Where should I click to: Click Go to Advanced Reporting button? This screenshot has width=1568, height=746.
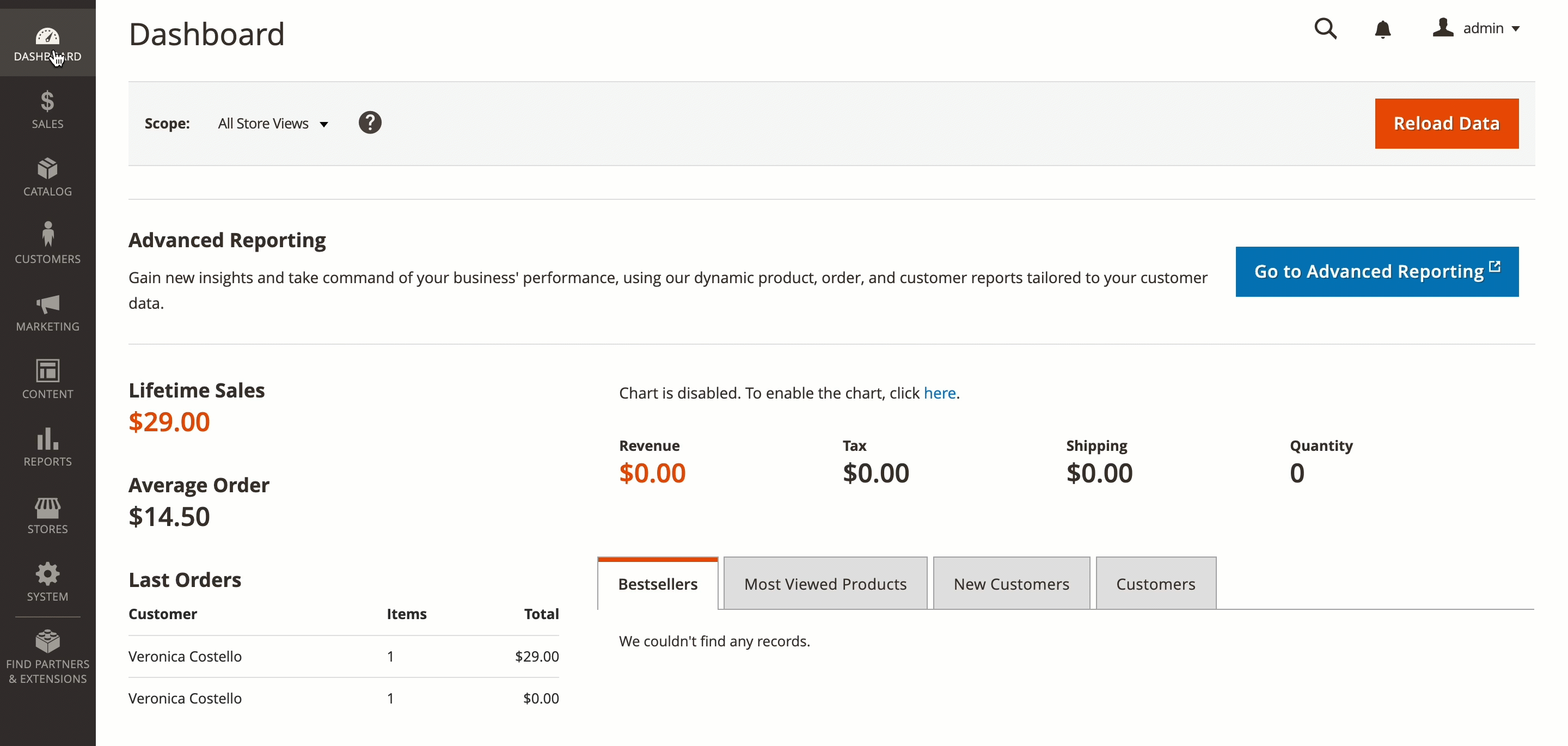[x=1377, y=272]
